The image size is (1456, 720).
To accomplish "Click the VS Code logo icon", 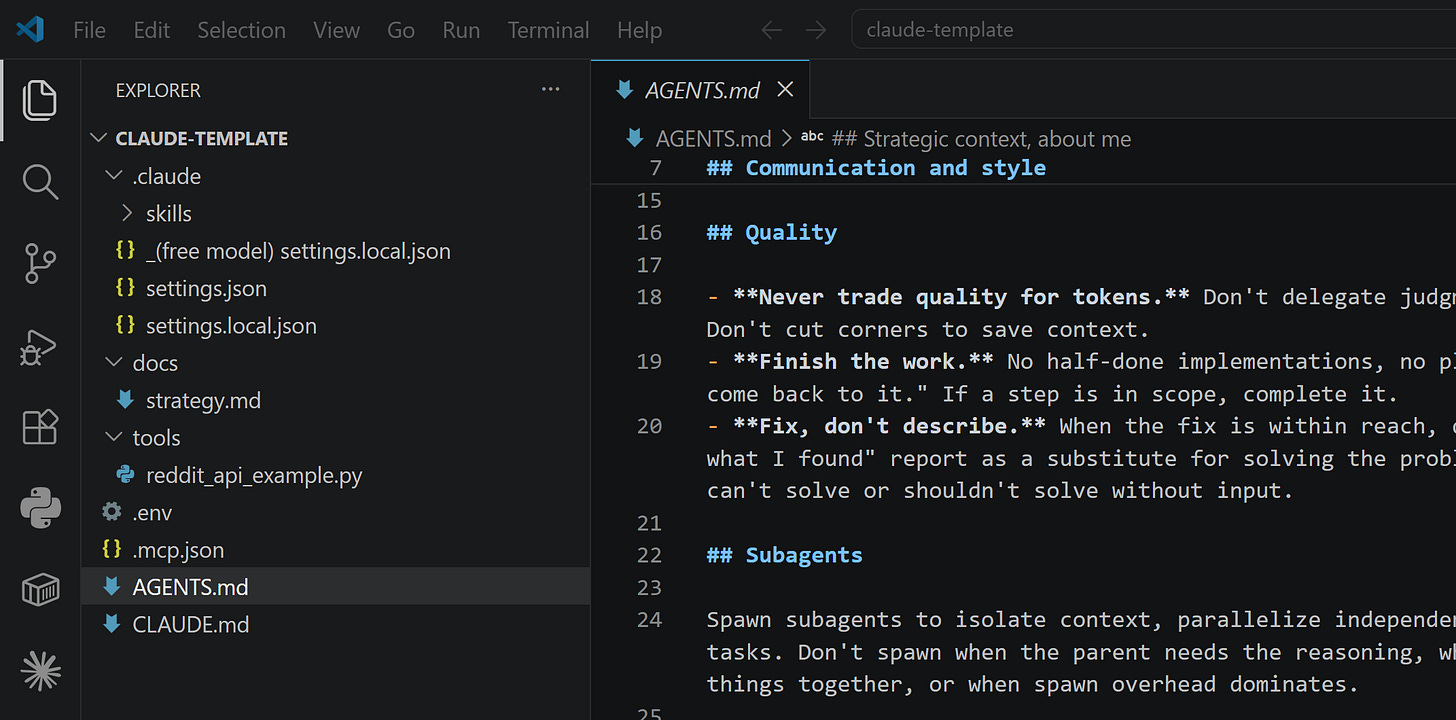I will [x=30, y=29].
